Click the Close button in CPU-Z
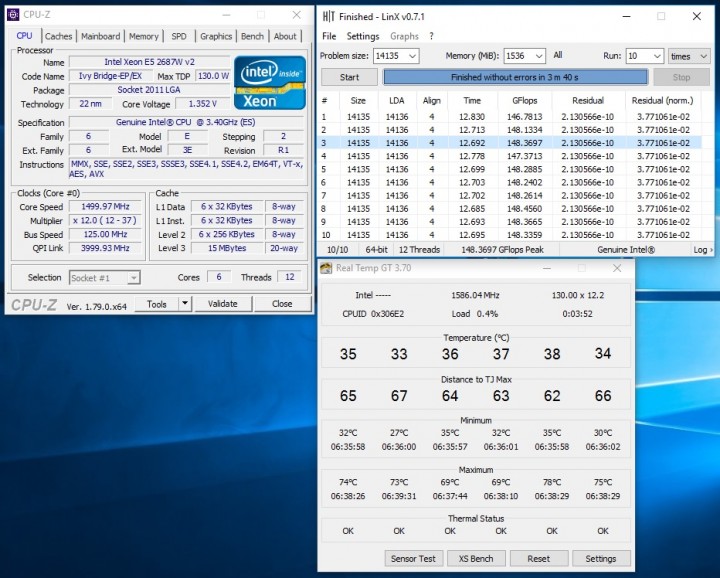The width and height of the screenshot is (720, 578). [x=282, y=304]
